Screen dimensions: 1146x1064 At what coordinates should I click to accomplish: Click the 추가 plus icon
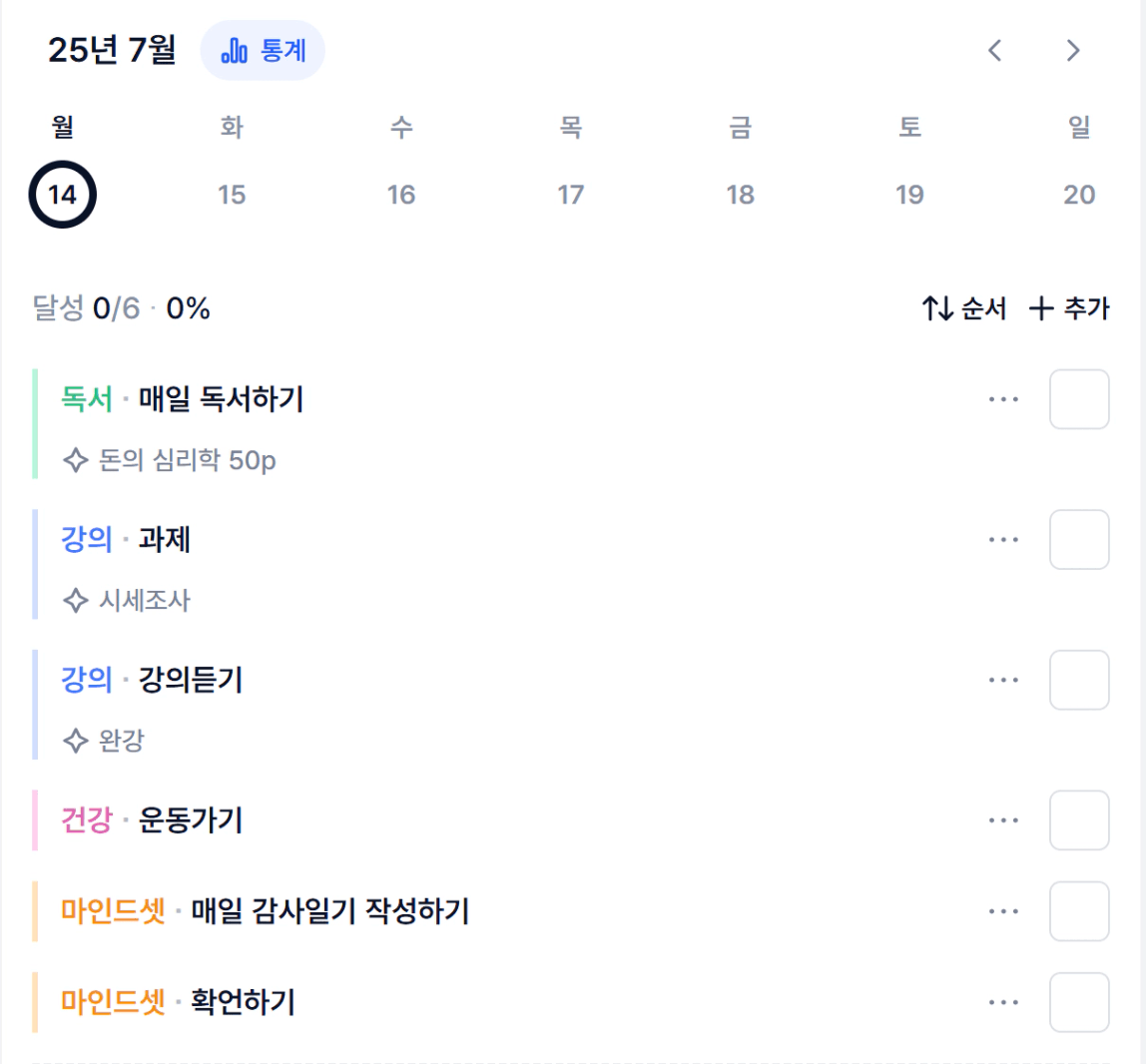click(x=1041, y=308)
